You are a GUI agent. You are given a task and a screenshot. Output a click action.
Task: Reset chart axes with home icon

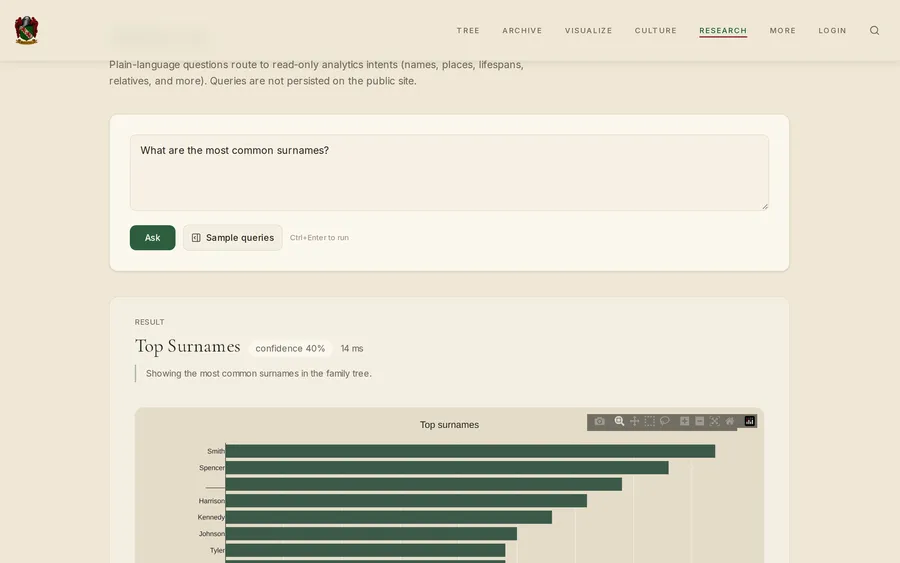pyautogui.click(x=730, y=421)
